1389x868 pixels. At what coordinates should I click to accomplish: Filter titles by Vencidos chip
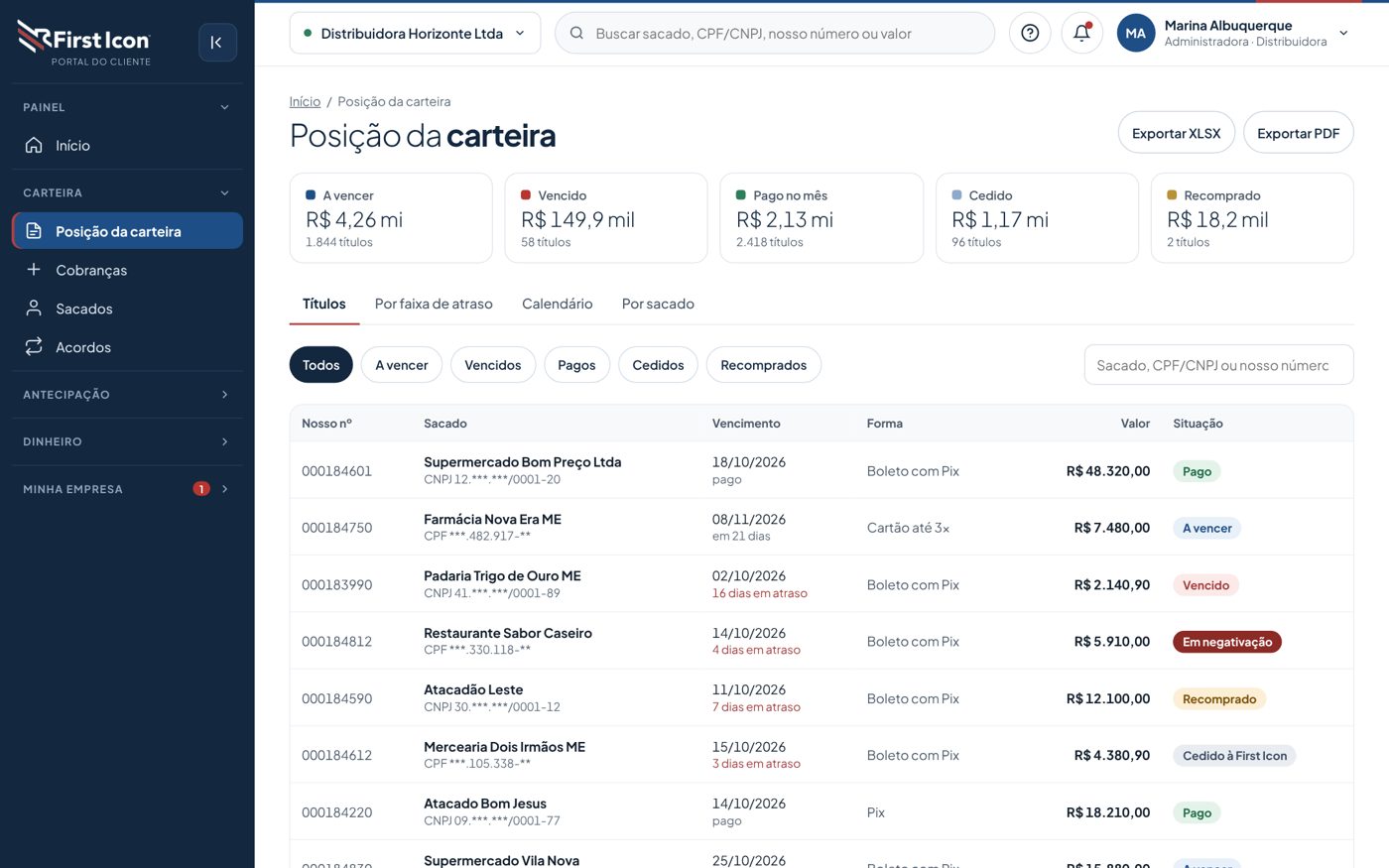pyautogui.click(x=493, y=365)
